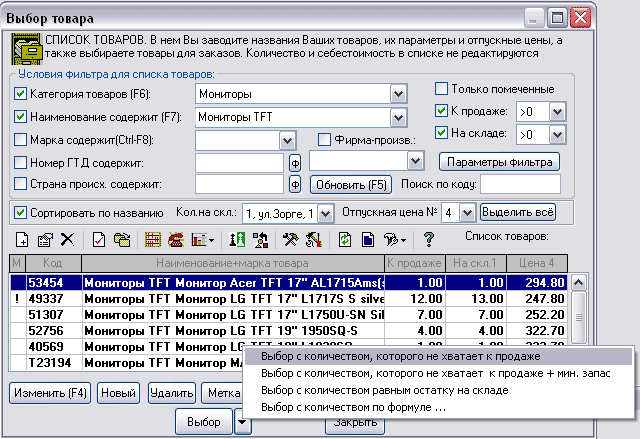Open the Марка содержит dropdown

[287, 141]
